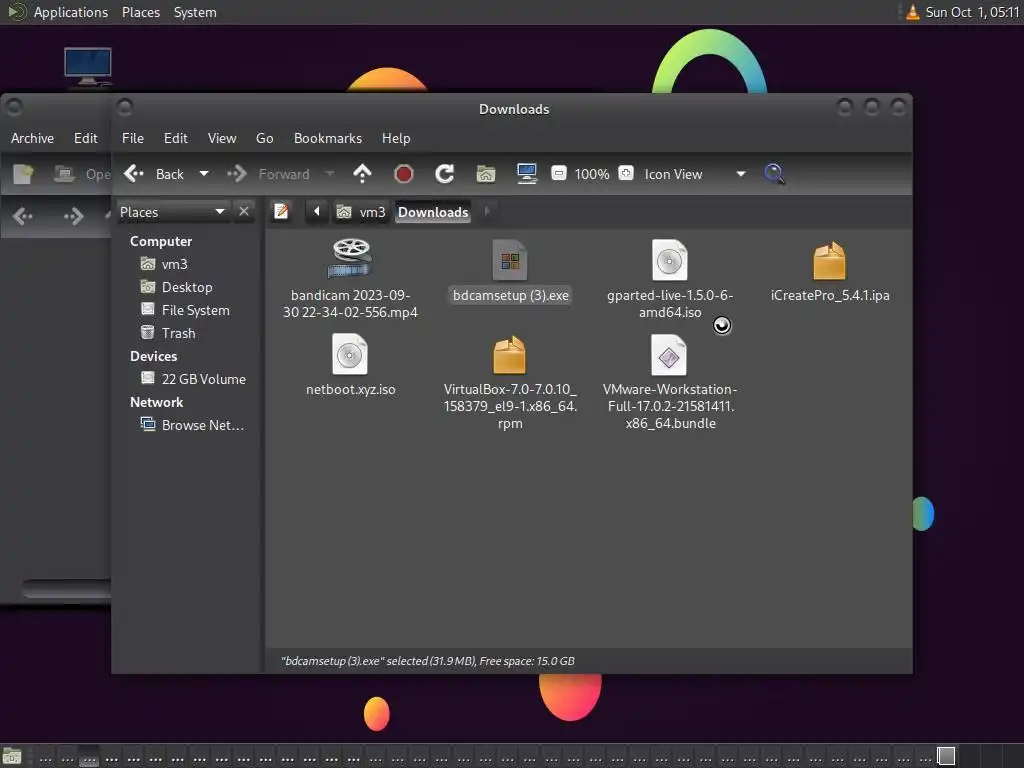The image size is (1024, 768).
Task: Go back in the archive manager window
Action: (23, 216)
